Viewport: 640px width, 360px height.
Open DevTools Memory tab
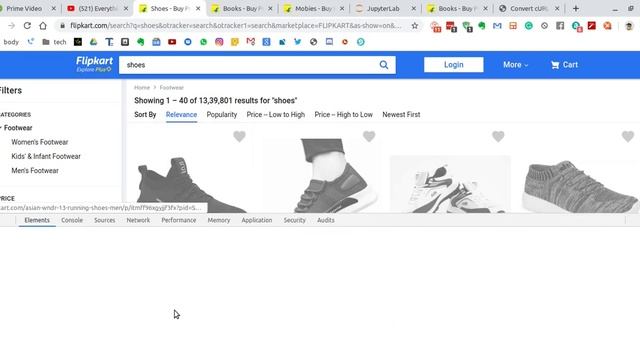click(219, 220)
